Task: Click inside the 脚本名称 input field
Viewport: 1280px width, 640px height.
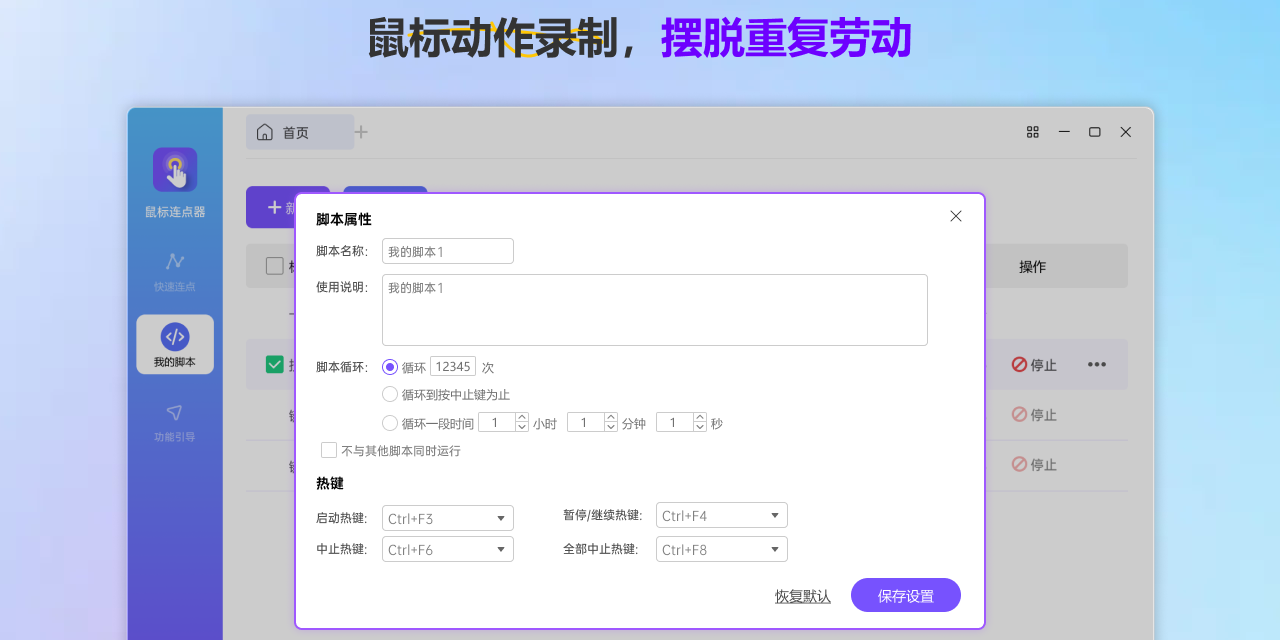Action: pos(447,251)
